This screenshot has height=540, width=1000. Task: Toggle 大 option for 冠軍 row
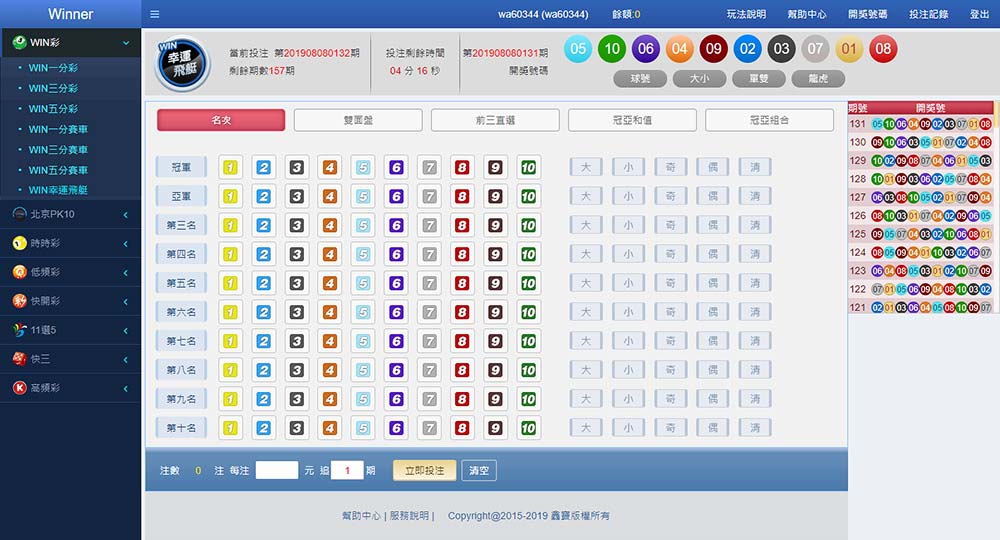point(586,167)
